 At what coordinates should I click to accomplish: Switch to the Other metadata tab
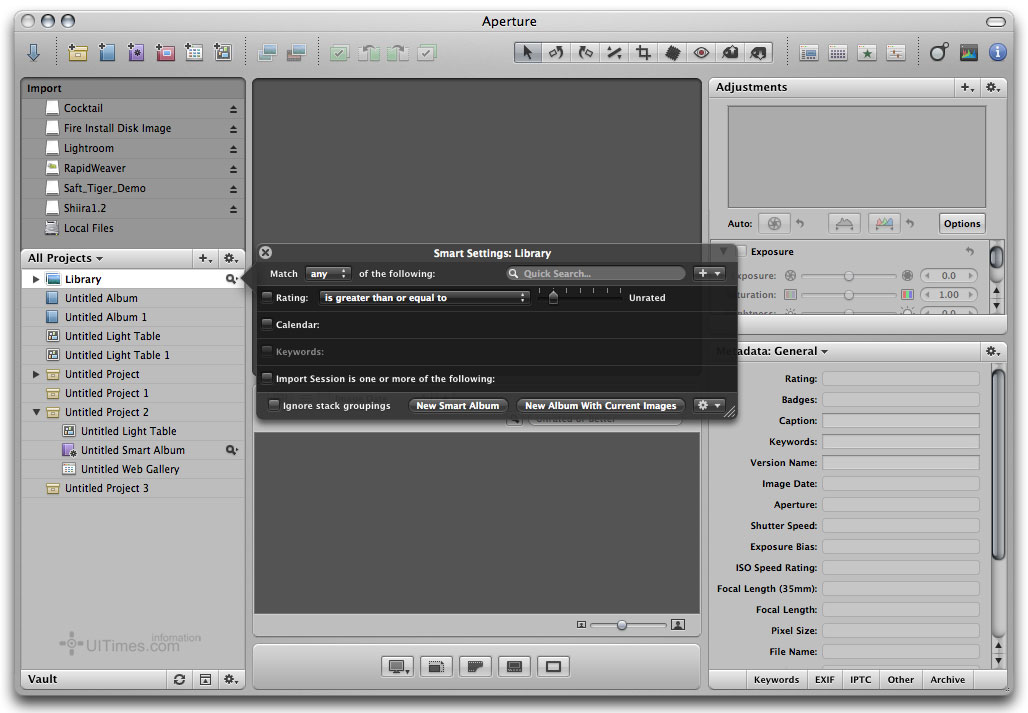point(900,680)
